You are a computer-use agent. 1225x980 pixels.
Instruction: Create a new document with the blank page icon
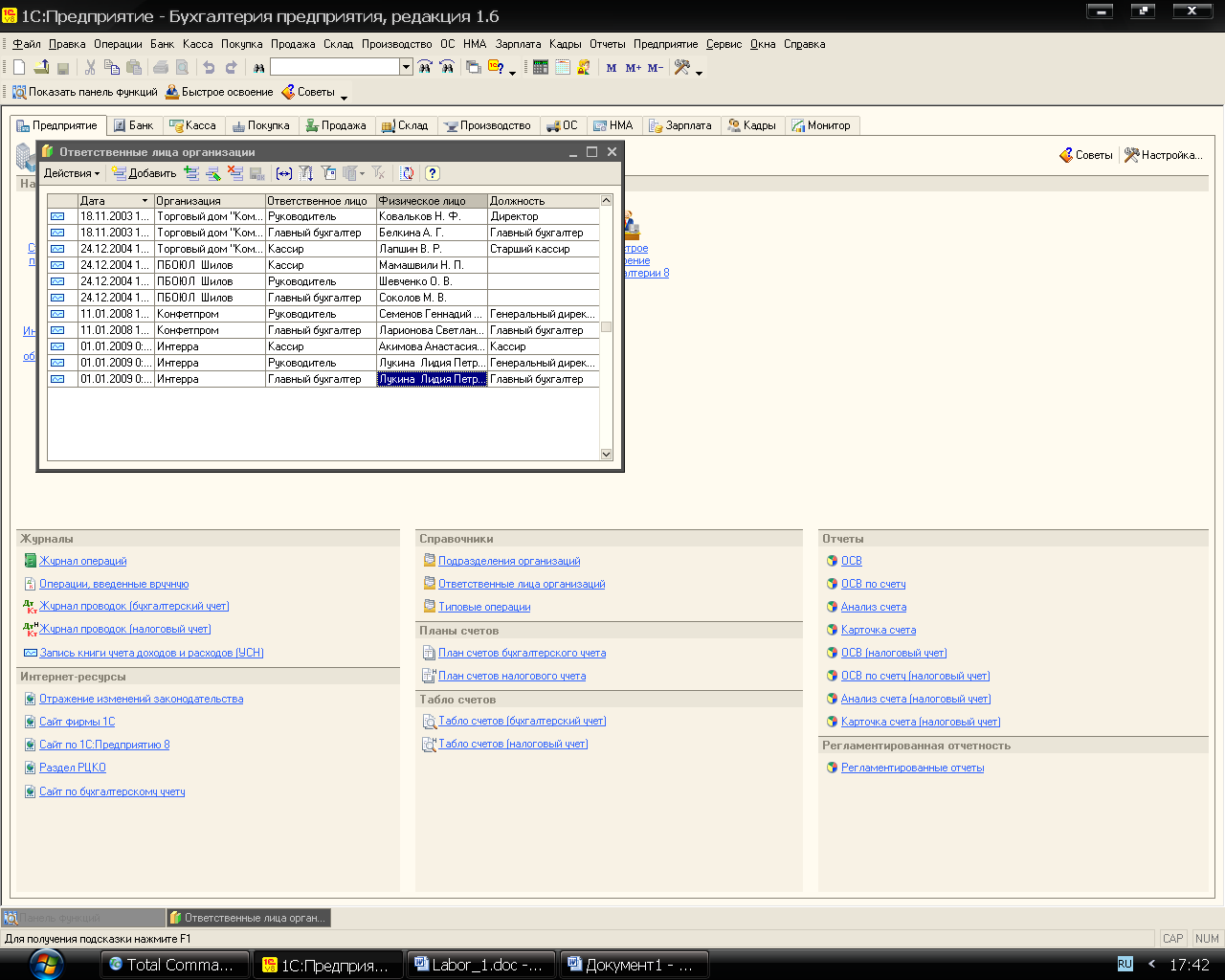[19, 67]
